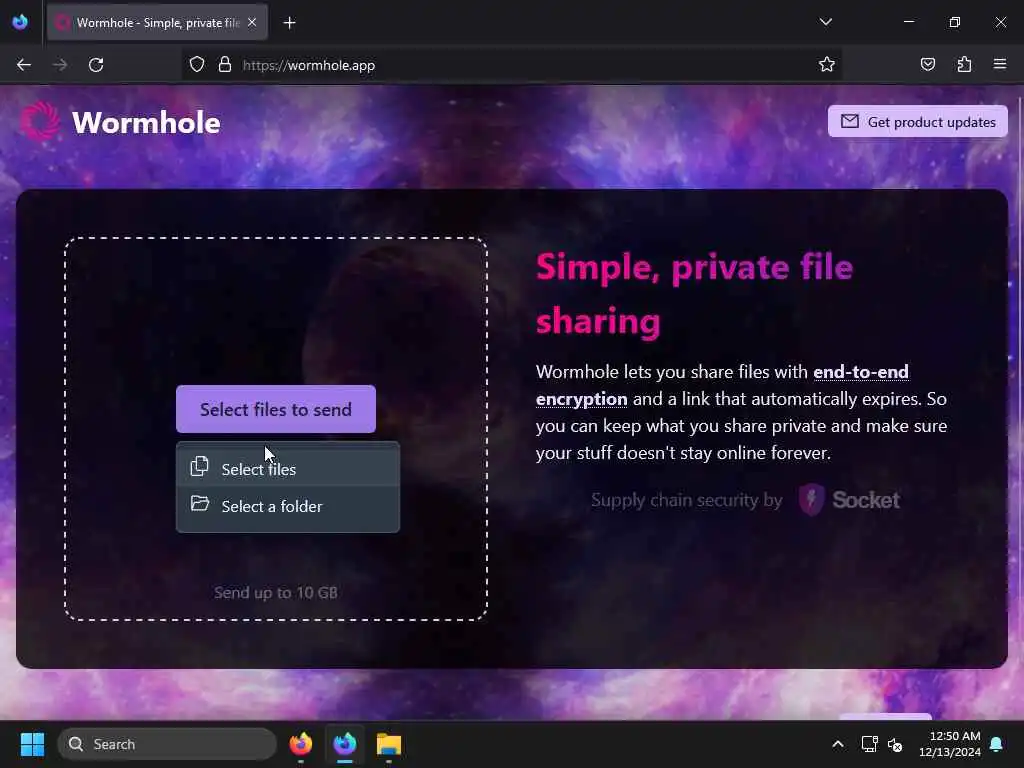The image size is (1024, 768).
Task: Click the Socket sponsor logo
Action: tap(849, 500)
